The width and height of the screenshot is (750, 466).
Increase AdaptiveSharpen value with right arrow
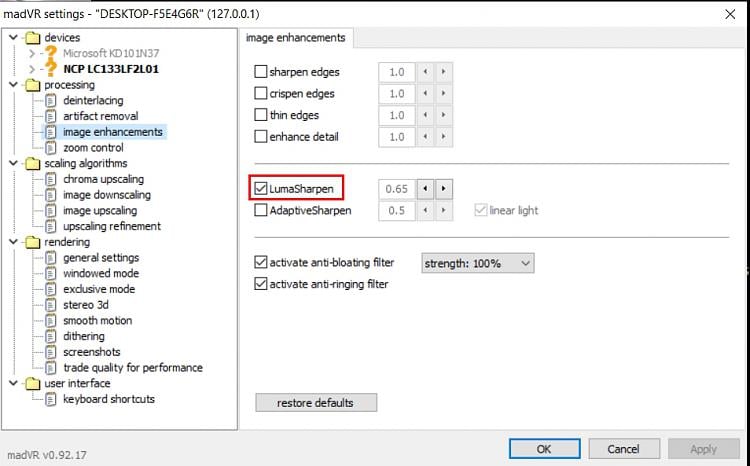click(x=443, y=210)
